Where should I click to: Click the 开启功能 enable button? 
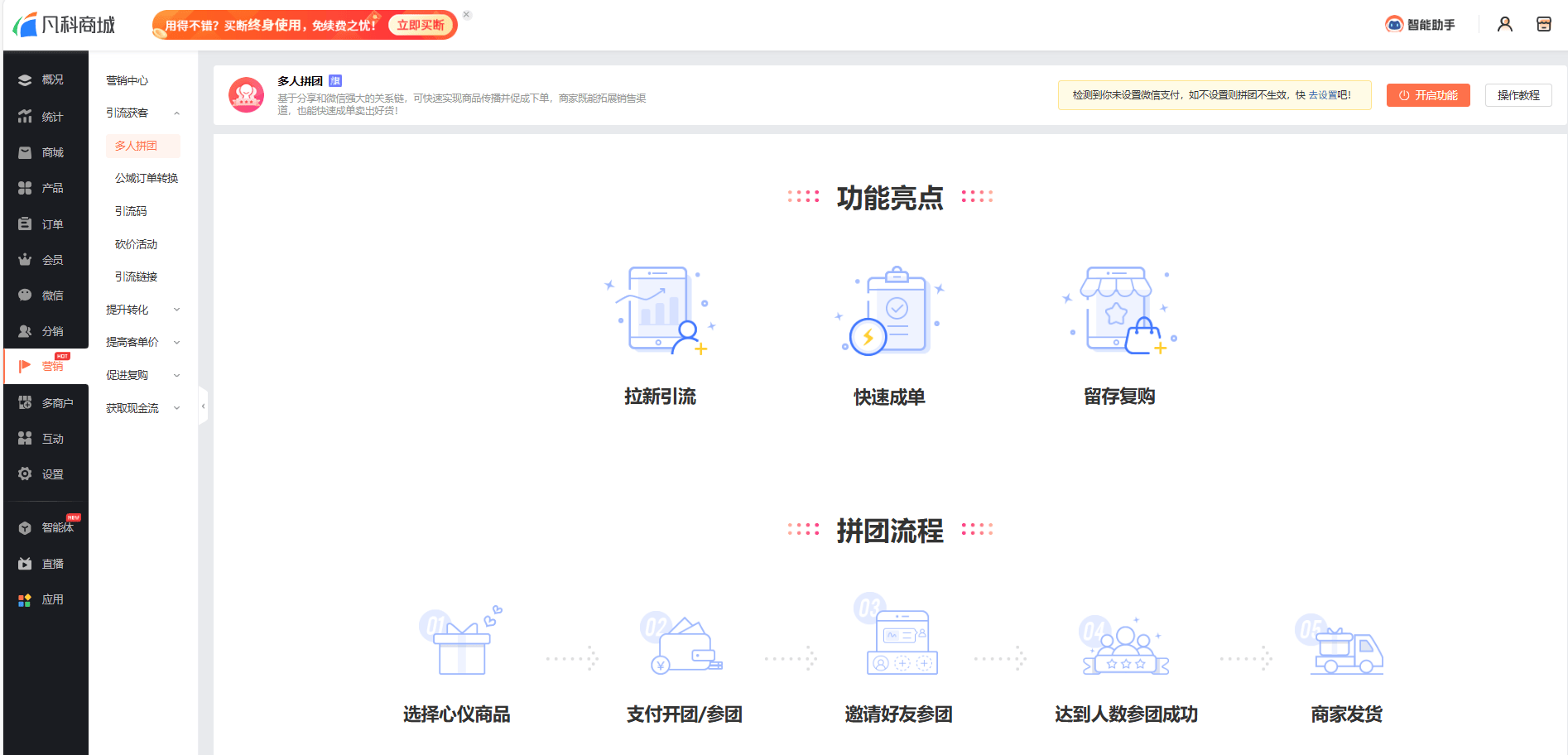tap(1428, 95)
